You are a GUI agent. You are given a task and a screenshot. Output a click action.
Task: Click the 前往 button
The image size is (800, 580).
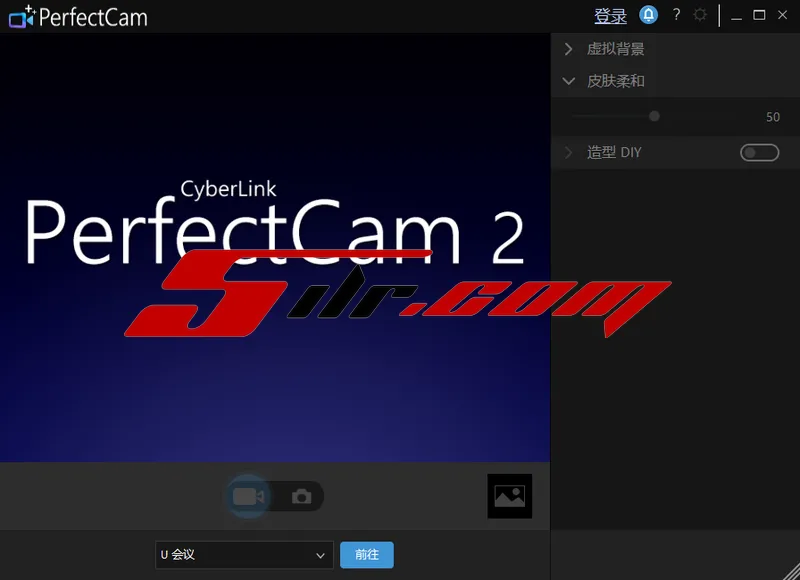[367, 555]
